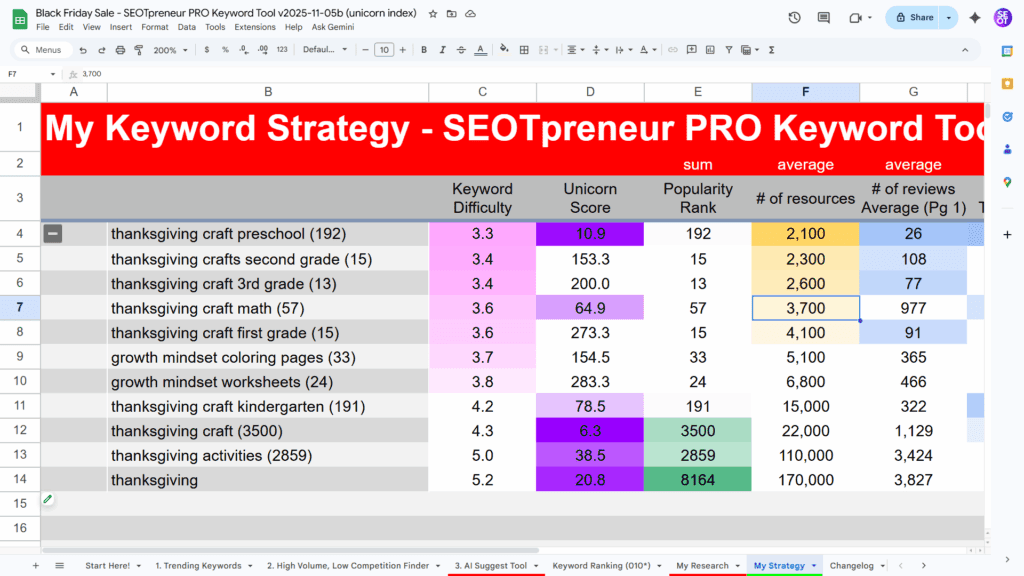Click the fill color paint bucket
The height and width of the screenshot is (576, 1024).
[x=503, y=49]
